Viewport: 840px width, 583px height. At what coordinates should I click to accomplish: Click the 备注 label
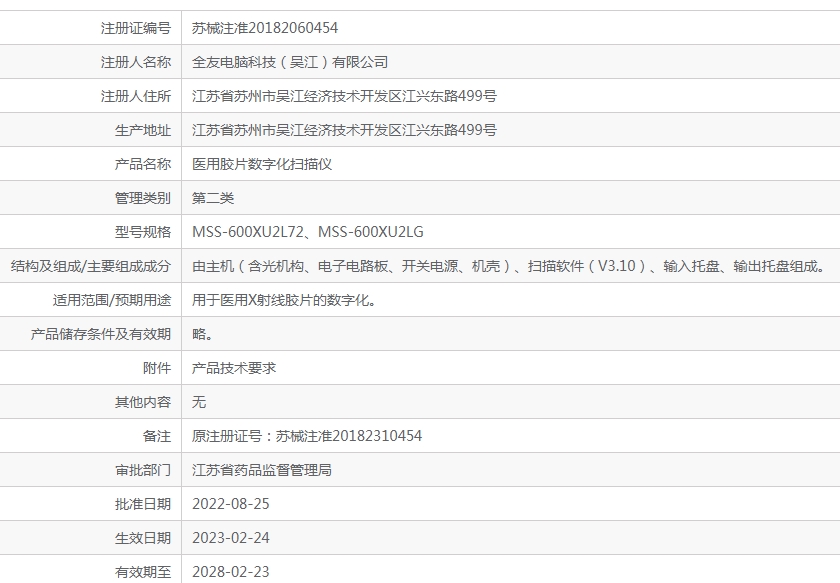(157, 436)
